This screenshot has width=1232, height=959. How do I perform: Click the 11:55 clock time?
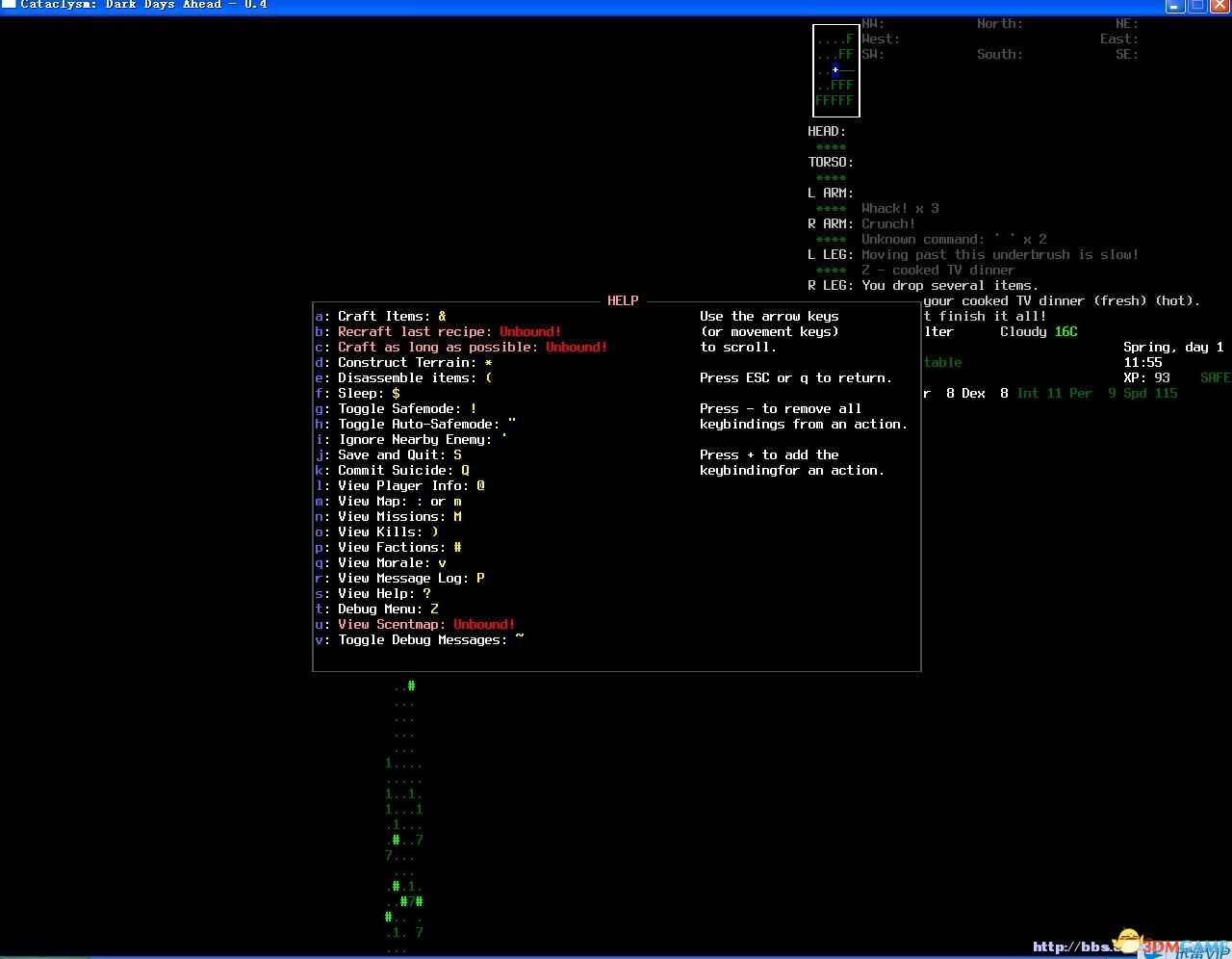1142,362
